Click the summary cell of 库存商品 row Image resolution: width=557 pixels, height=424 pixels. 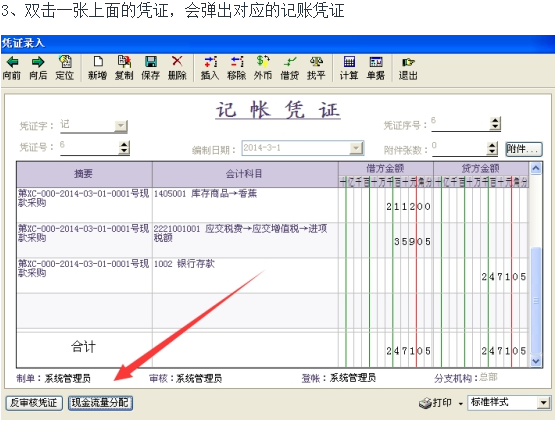pyautogui.click(x=84, y=205)
